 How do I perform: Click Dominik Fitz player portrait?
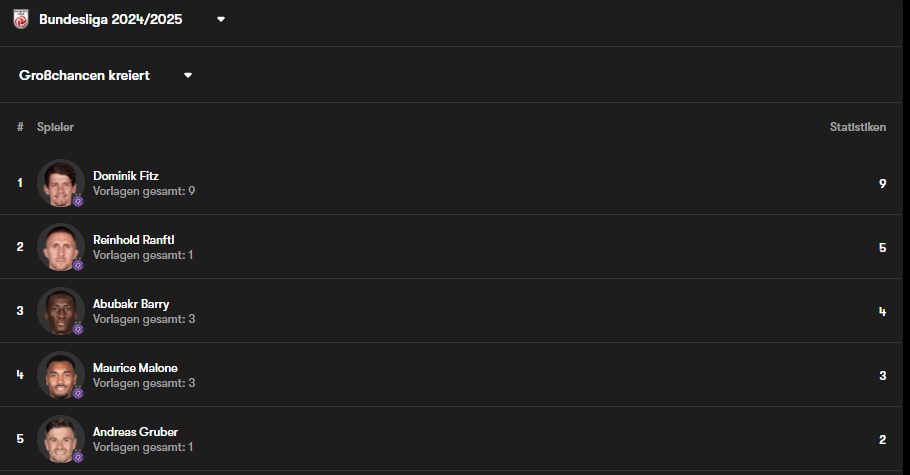coord(61,183)
